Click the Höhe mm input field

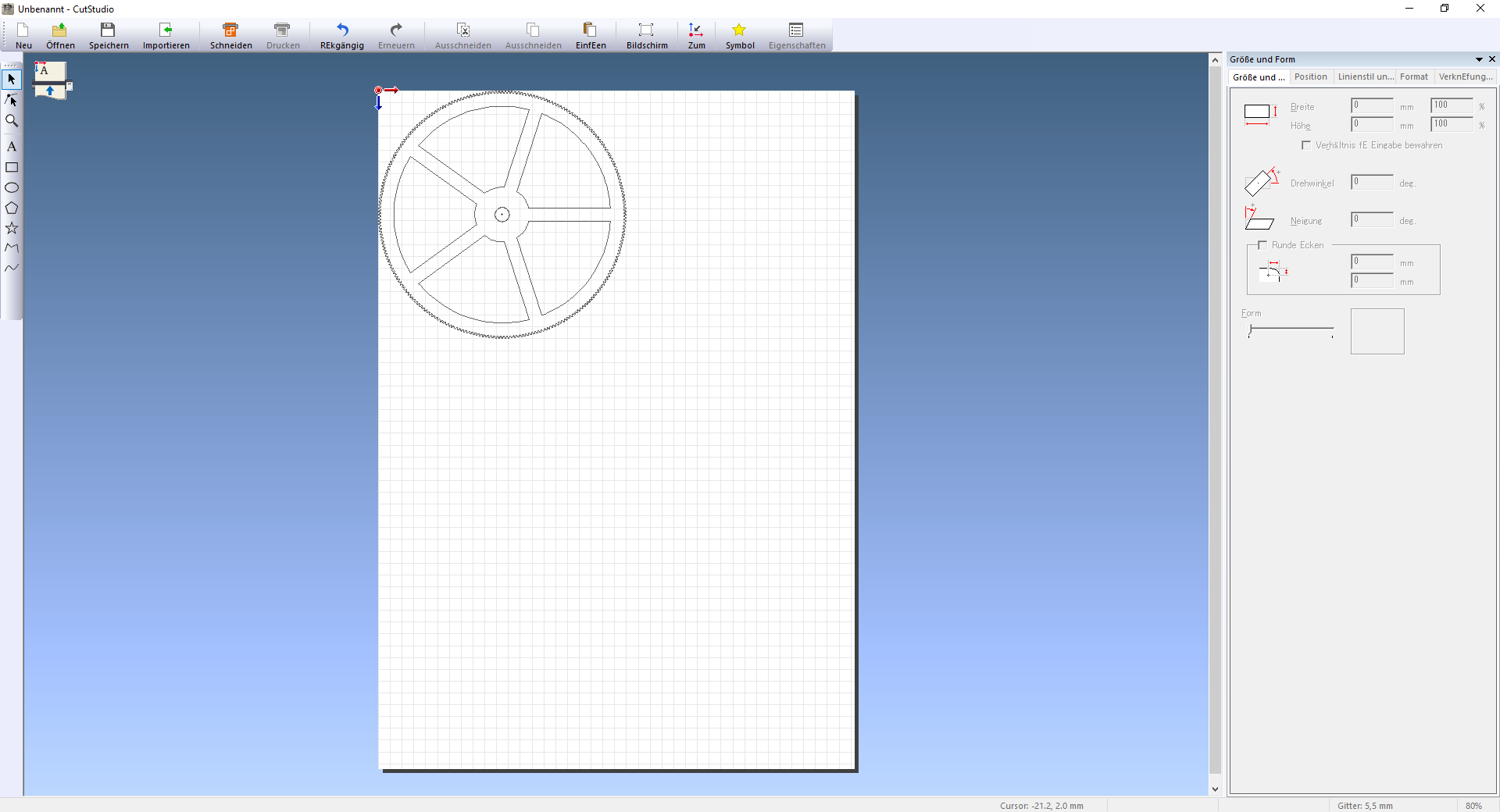coord(1372,124)
